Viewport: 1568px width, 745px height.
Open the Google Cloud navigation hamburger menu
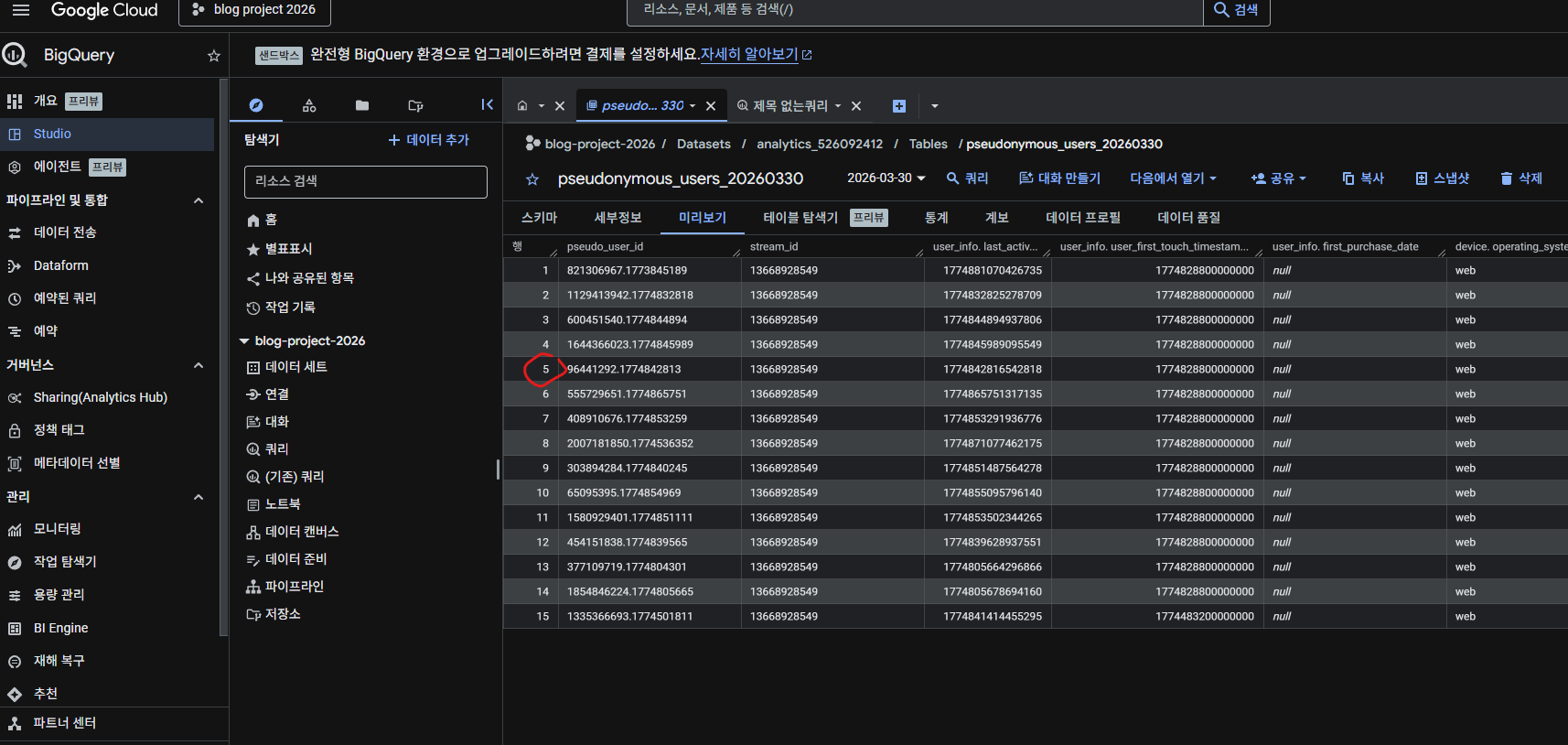click(x=21, y=9)
